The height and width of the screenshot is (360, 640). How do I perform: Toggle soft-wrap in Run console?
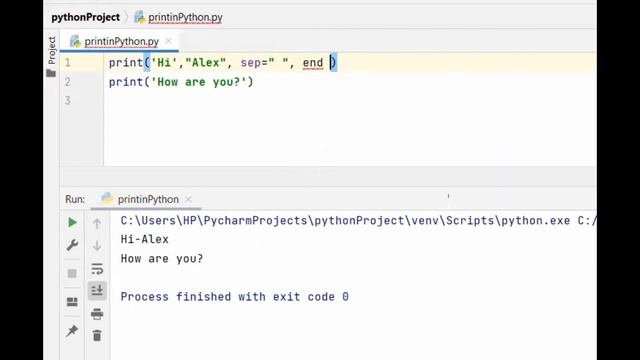point(97,269)
